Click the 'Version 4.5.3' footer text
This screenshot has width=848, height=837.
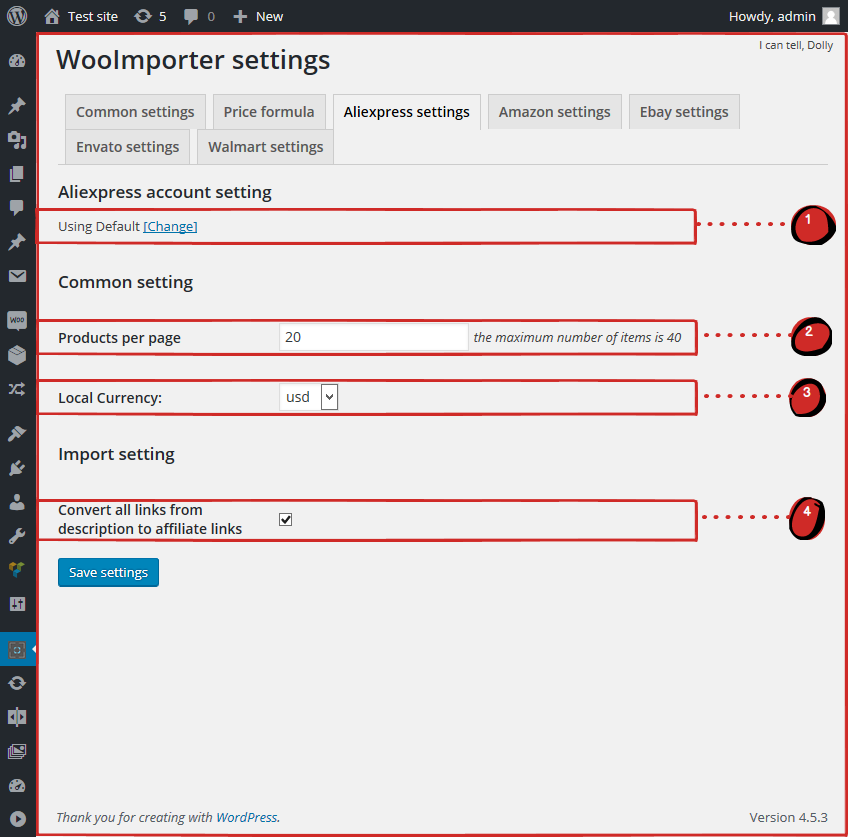pos(788,817)
